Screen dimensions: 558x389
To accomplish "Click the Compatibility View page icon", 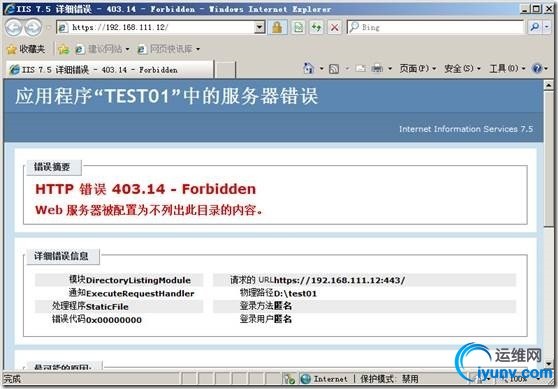I will point(298,27).
